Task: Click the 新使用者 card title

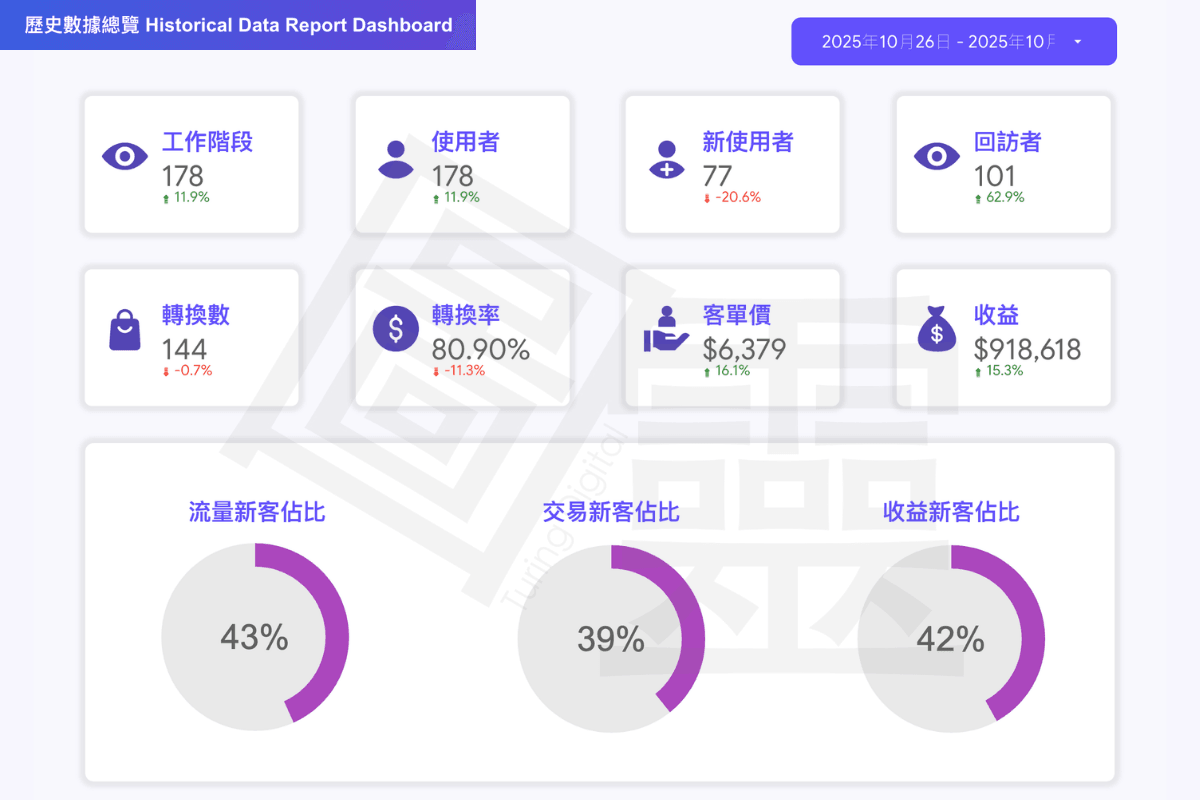Action: point(748,142)
